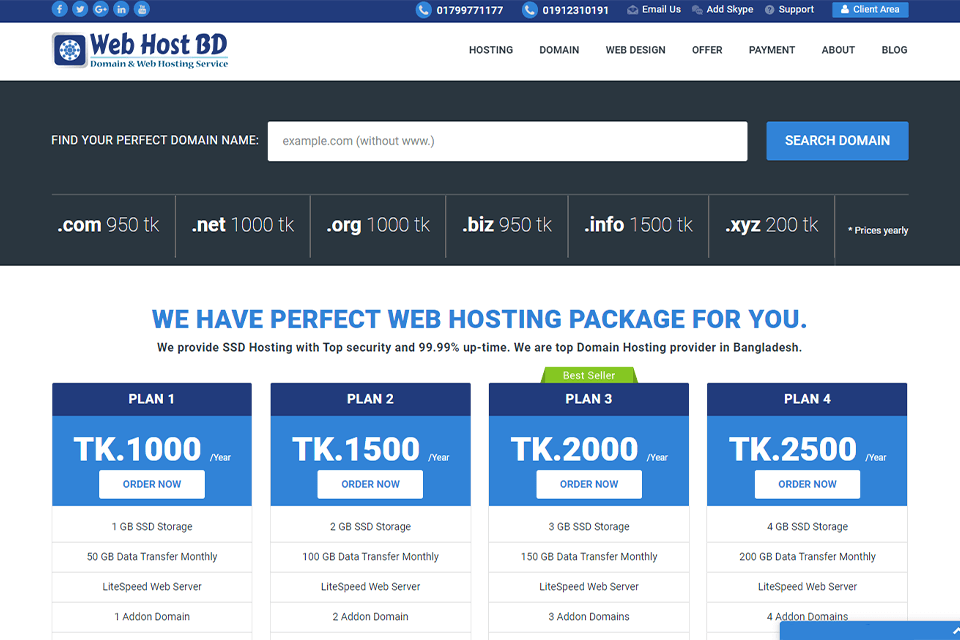The image size is (960, 640).
Task: Open the About menu item
Action: (x=838, y=50)
